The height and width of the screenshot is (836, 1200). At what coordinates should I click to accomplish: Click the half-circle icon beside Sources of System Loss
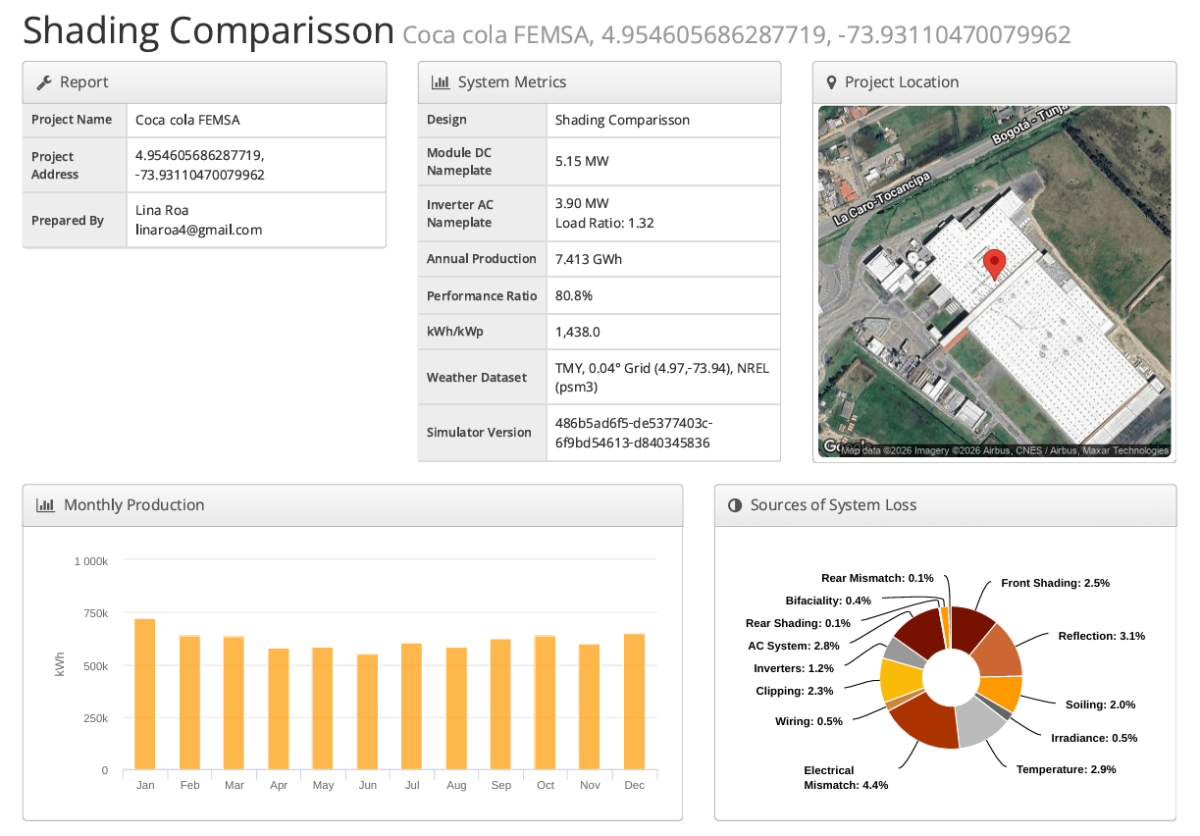736,506
